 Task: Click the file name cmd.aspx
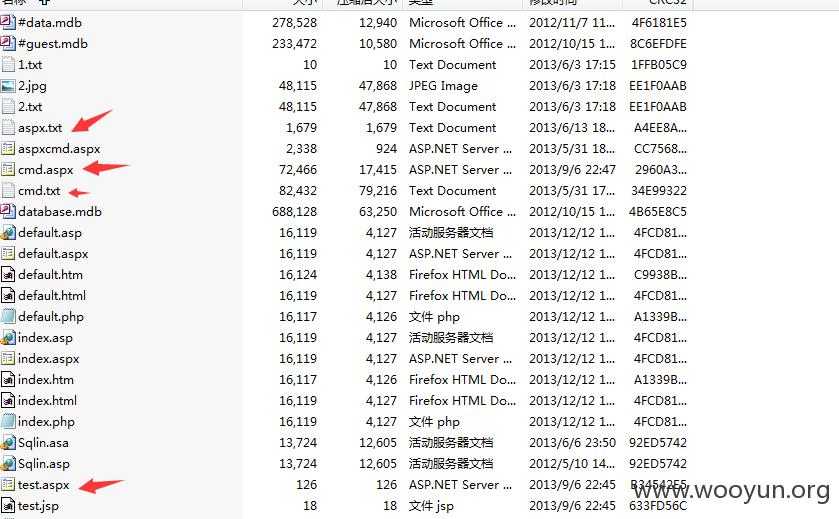coord(45,170)
